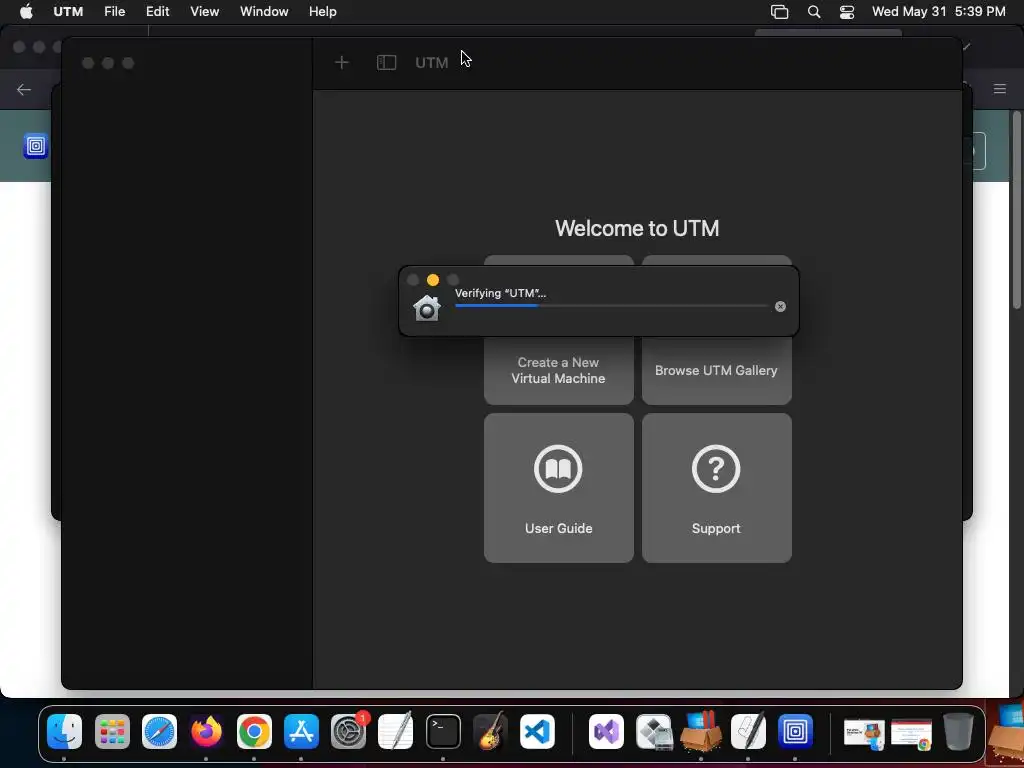Open the wooden crate Windows app in Dock
Image resolution: width=1024 pixels, height=768 pixels.
tap(701, 731)
